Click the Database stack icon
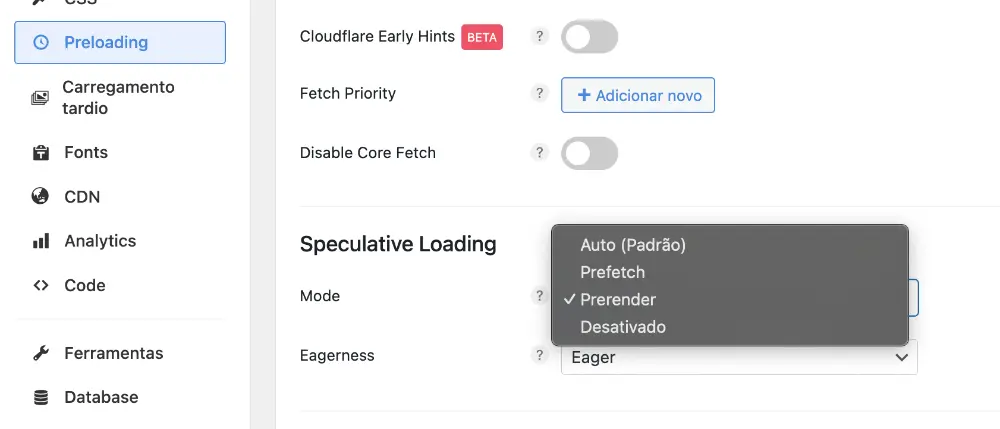The width and height of the screenshot is (1000, 429). [x=41, y=397]
